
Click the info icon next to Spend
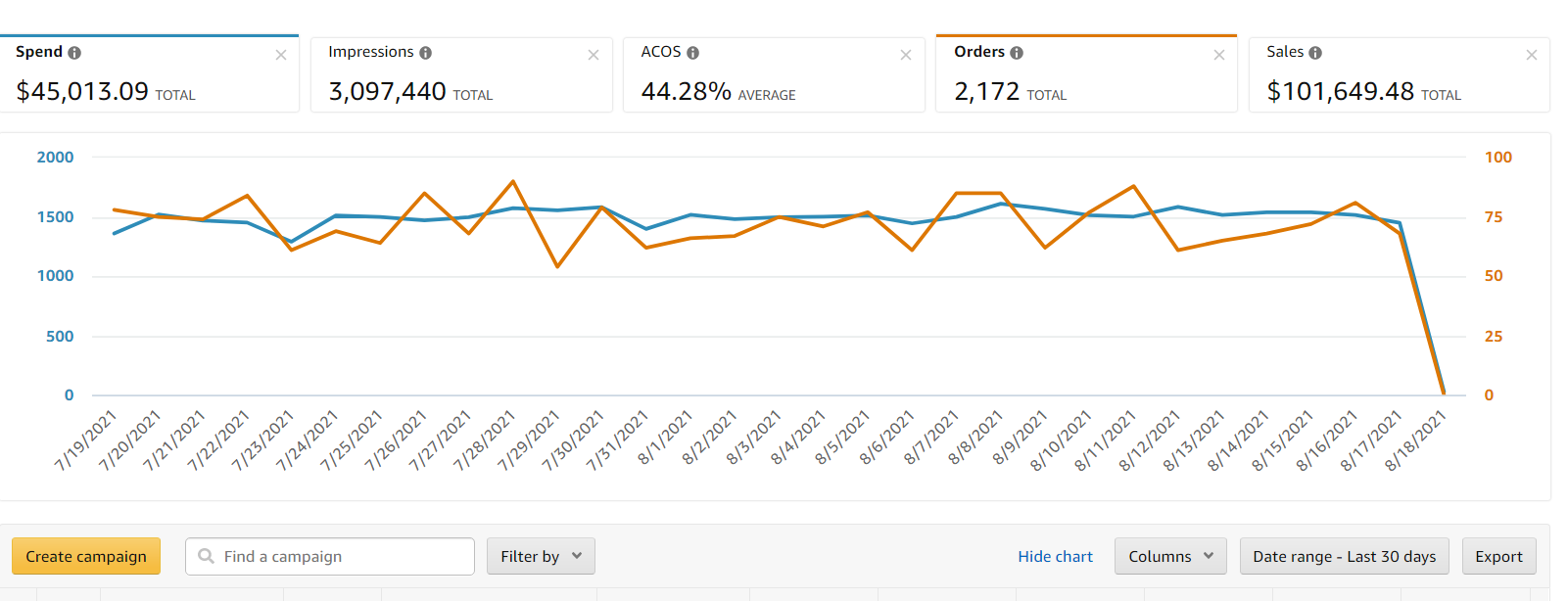(x=74, y=53)
